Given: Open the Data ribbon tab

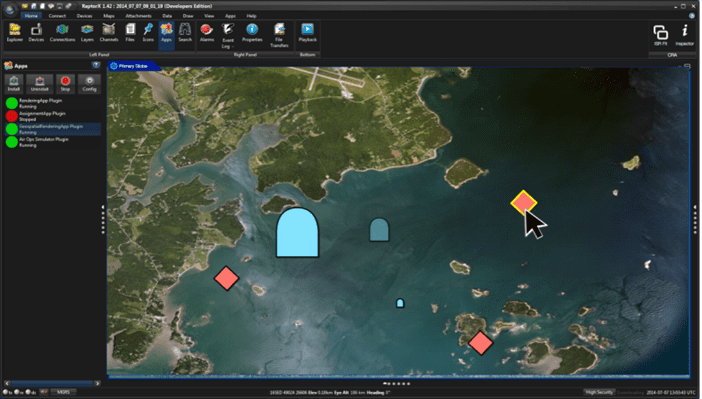Looking at the screenshot, I should [x=167, y=16].
